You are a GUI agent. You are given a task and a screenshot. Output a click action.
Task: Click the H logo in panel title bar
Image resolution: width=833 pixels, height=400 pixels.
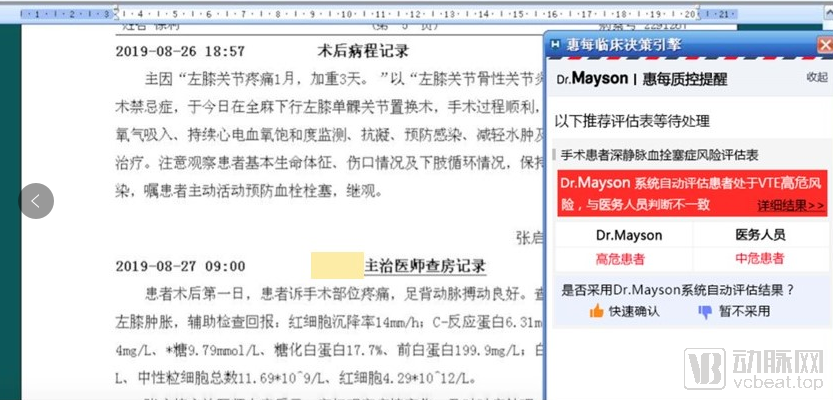pos(555,45)
